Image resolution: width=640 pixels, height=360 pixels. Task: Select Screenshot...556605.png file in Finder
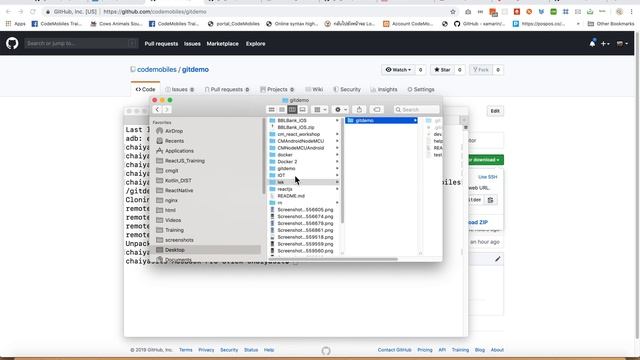coord(304,210)
